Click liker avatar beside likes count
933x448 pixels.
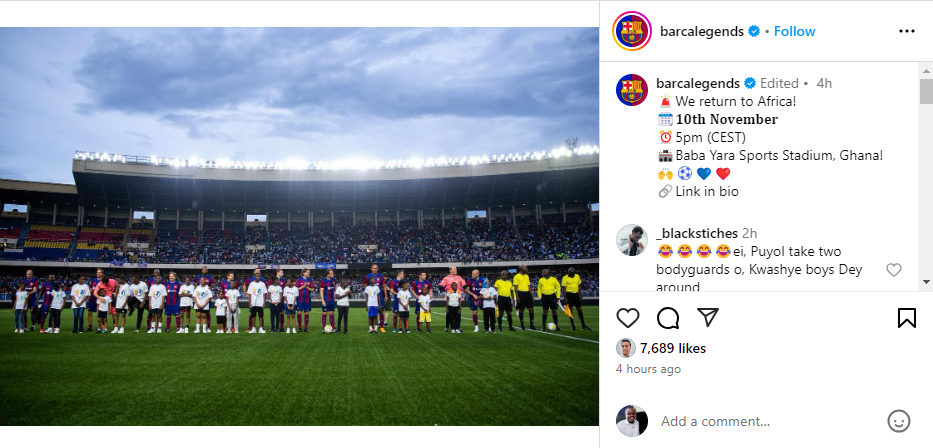[x=625, y=349]
